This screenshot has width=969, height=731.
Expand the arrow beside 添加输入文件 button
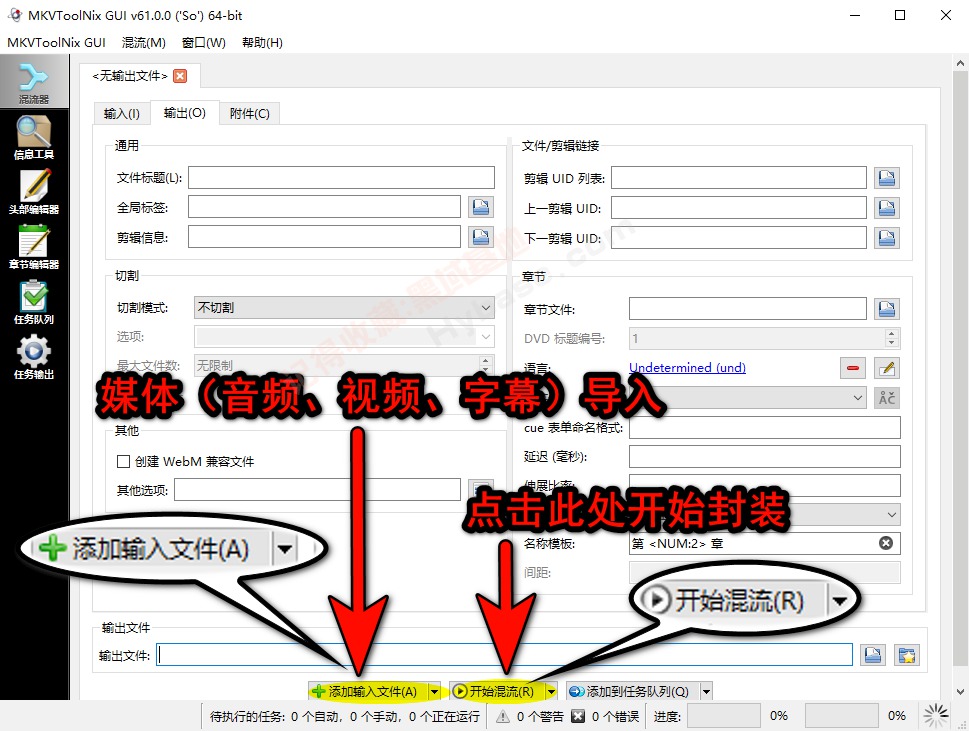point(436,690)
